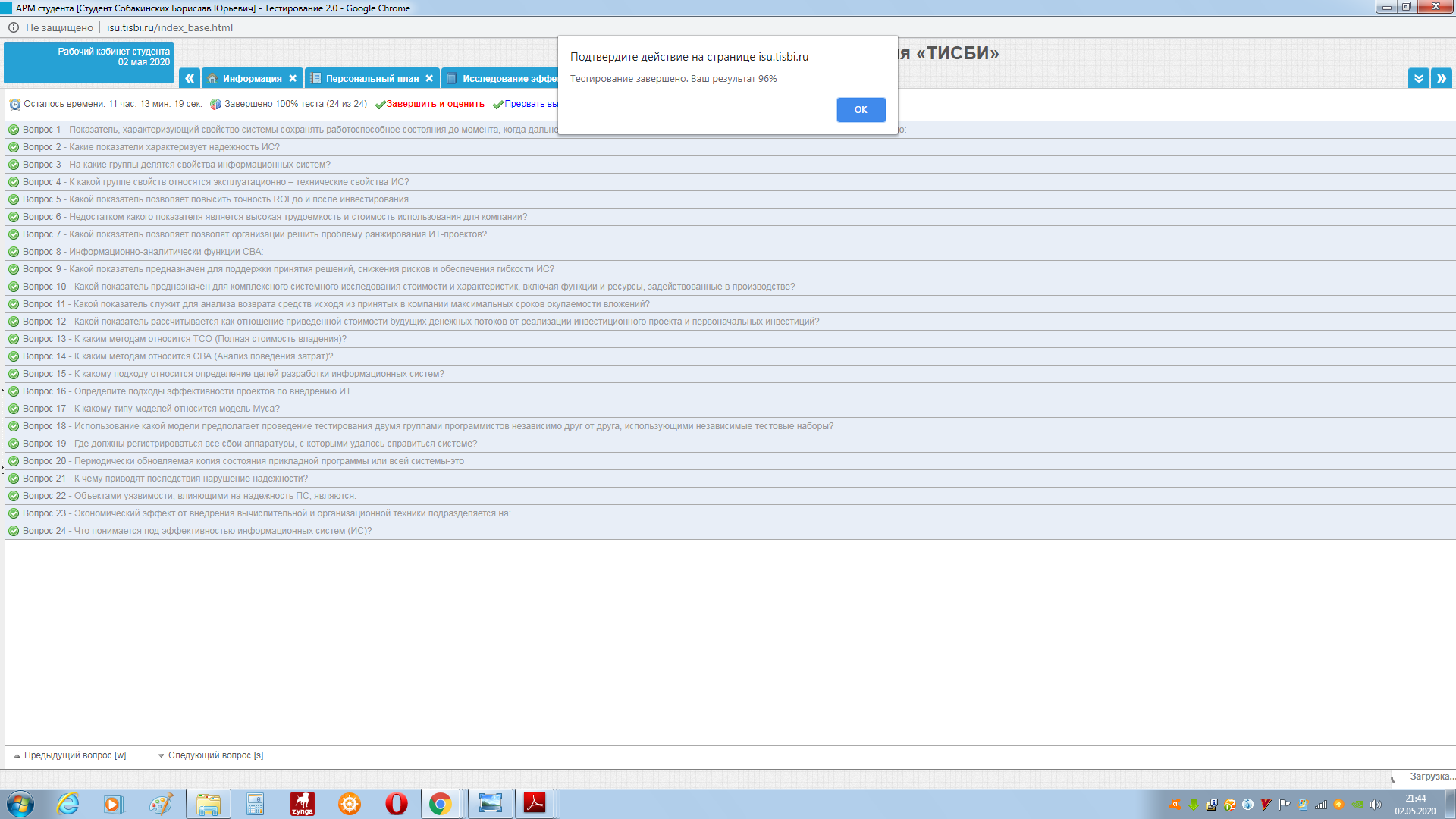
Task: Click the alarm clock remaining-time icon
Action: pos(14,105)
